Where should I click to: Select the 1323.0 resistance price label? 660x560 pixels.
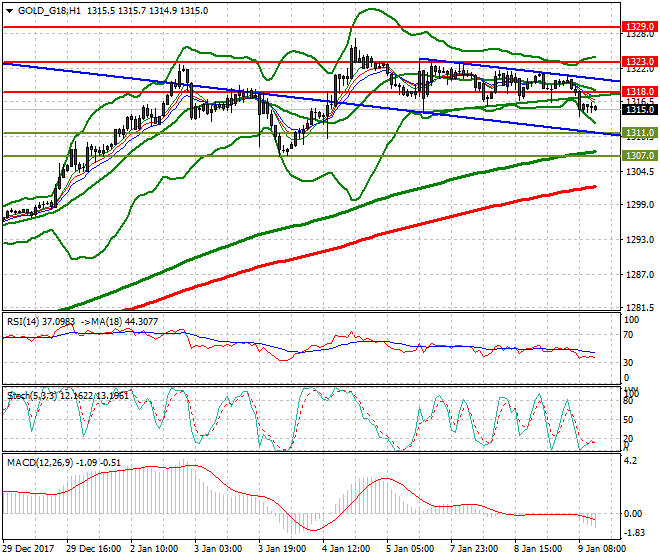click(640, 61)
